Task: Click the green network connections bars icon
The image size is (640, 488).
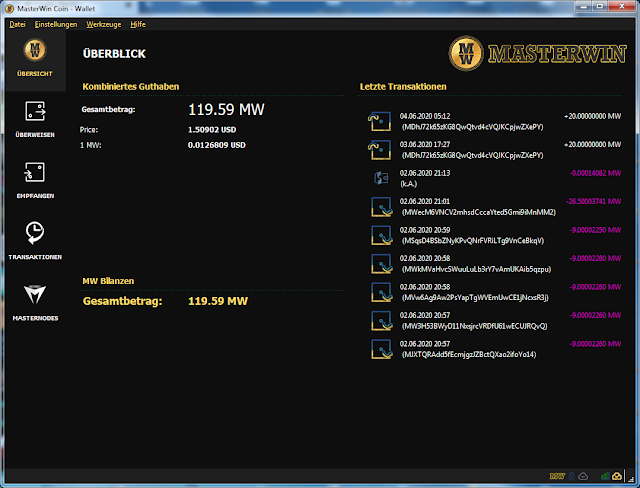Action: click(605, 476)
